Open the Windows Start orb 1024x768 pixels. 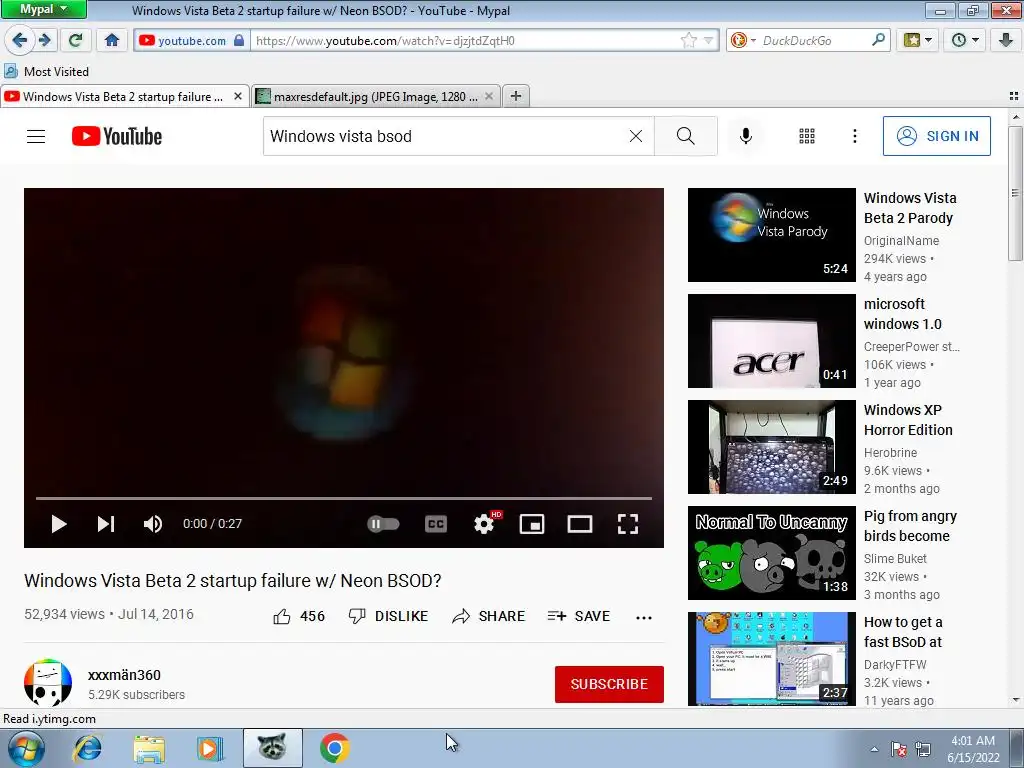pos(25,748)
